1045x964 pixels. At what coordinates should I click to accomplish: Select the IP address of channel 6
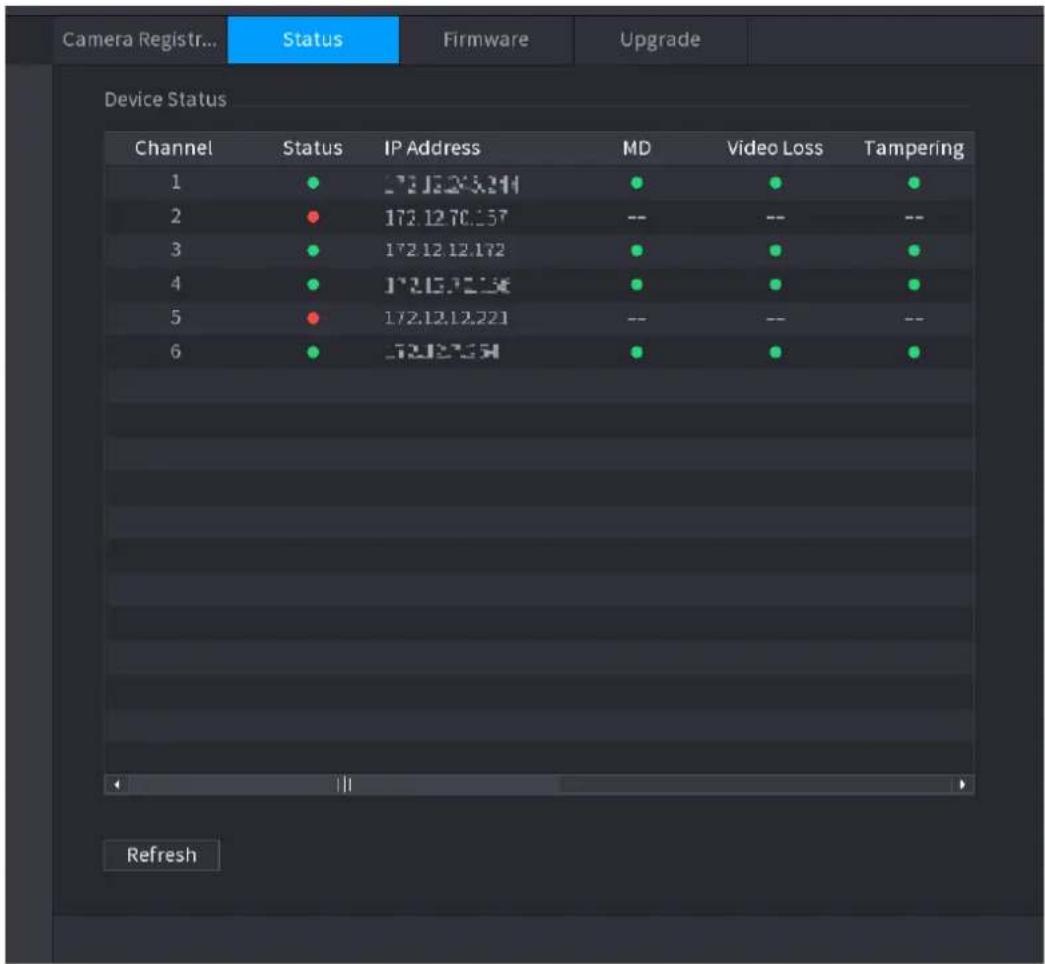442,352
